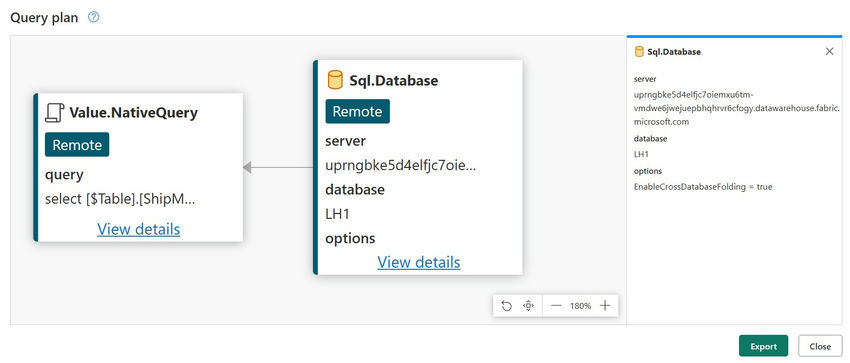This screenshot has height=363, width=850.
Task: Zoom in with the plus button
Action: pyautogui.click(x=605, y=306)
